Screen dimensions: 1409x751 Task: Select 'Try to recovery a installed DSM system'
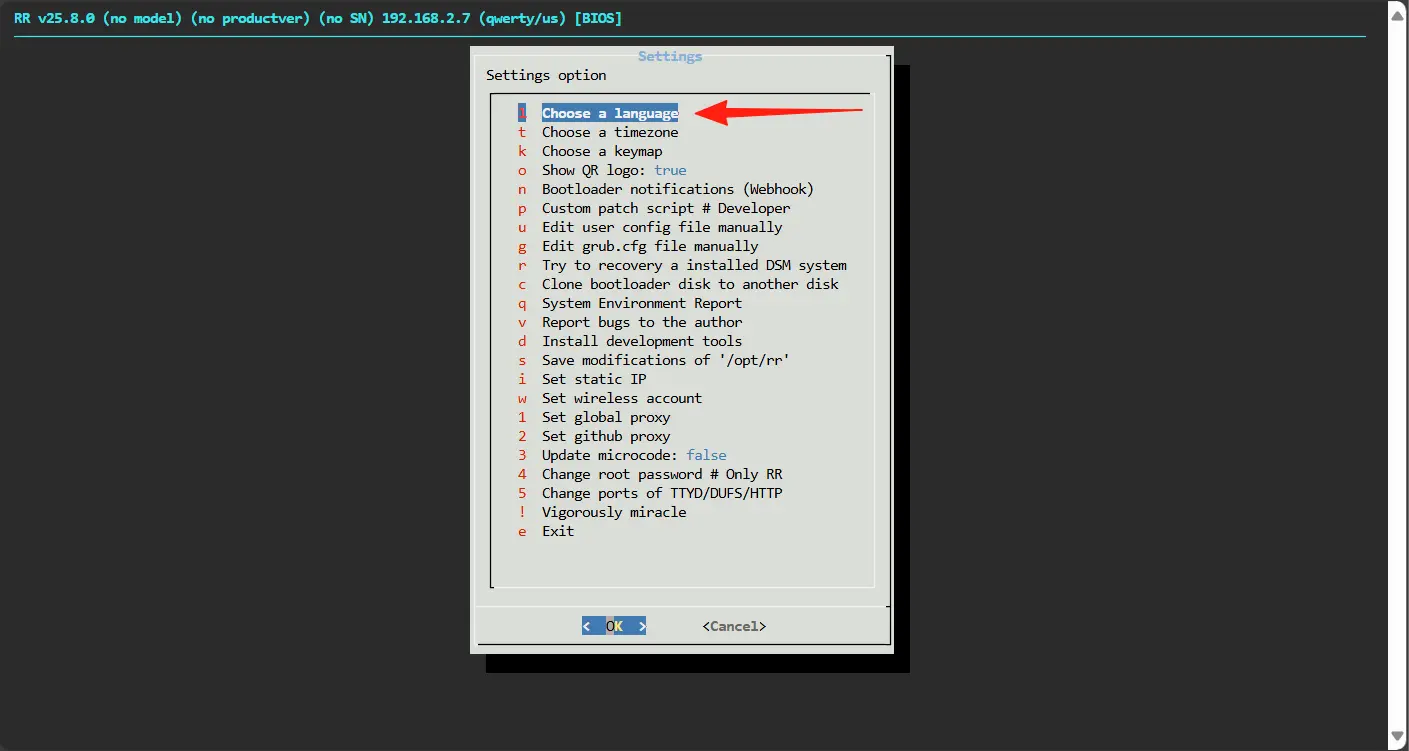[693, 265]
